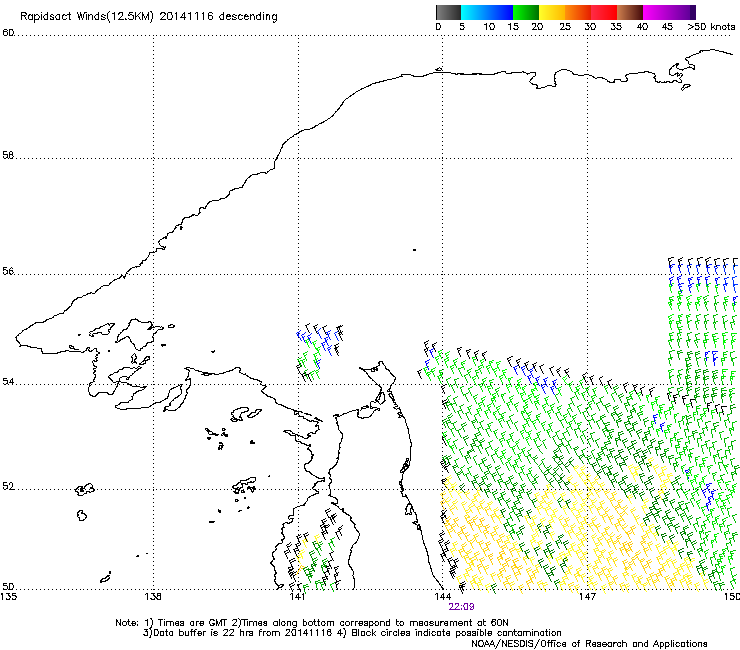Click the yellow 20–25 knots legend segment
Viewport: 740px width, 650px height.
[x=551, y=12]
